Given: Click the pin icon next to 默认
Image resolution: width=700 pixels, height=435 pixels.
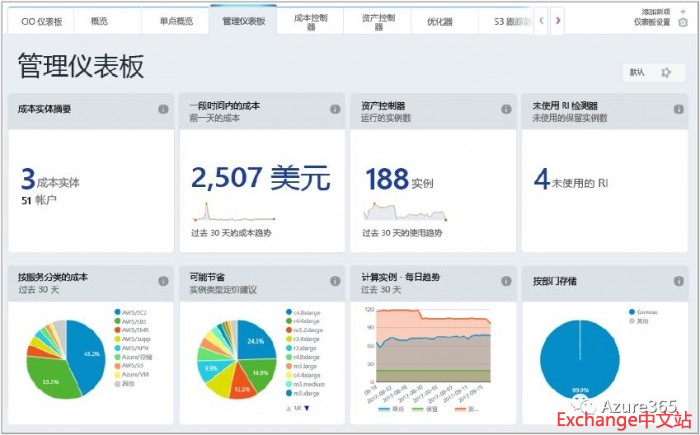Looking at the screenshot, I should tap(666, 72).
